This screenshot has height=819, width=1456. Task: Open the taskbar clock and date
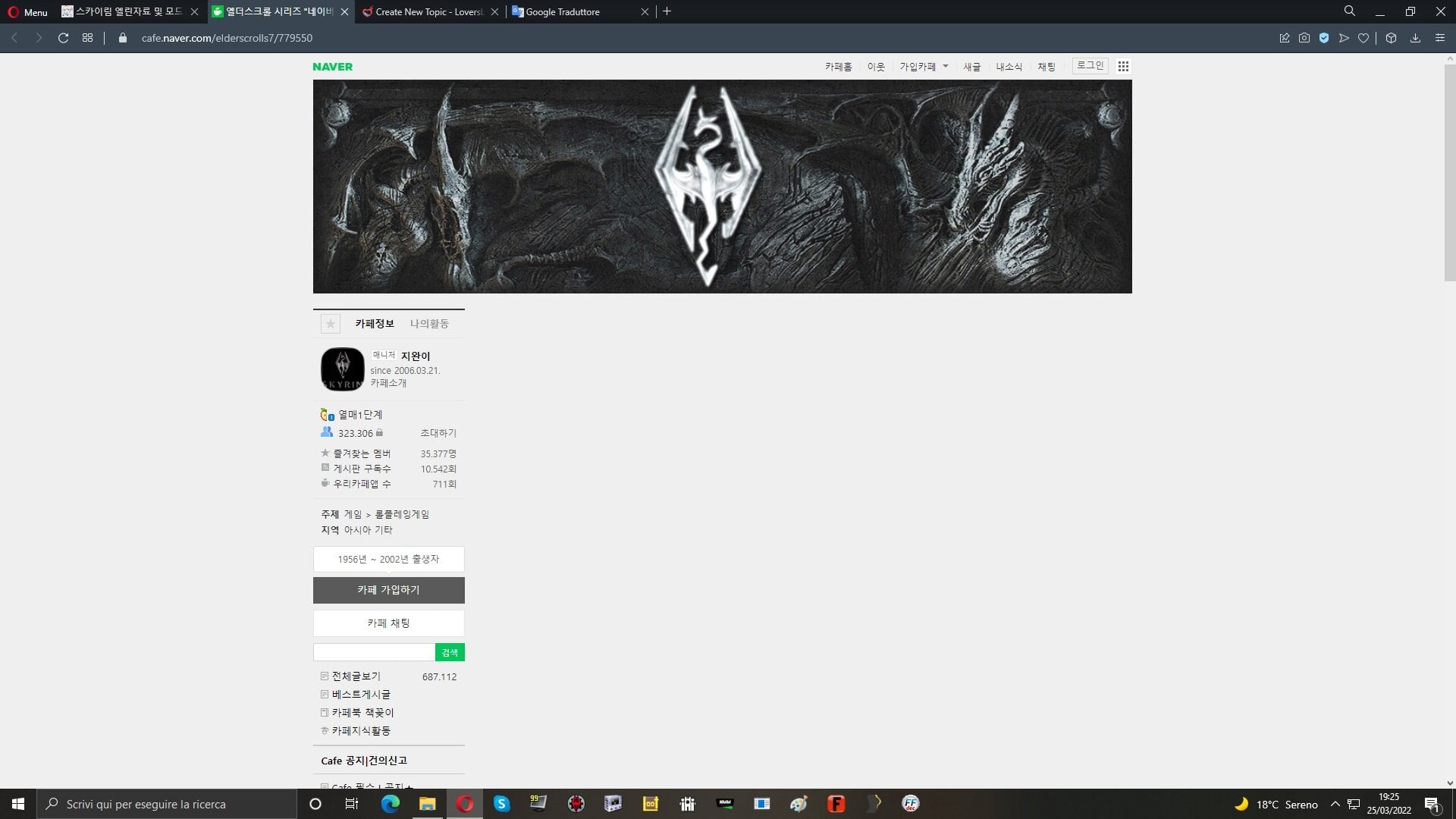1389,804
